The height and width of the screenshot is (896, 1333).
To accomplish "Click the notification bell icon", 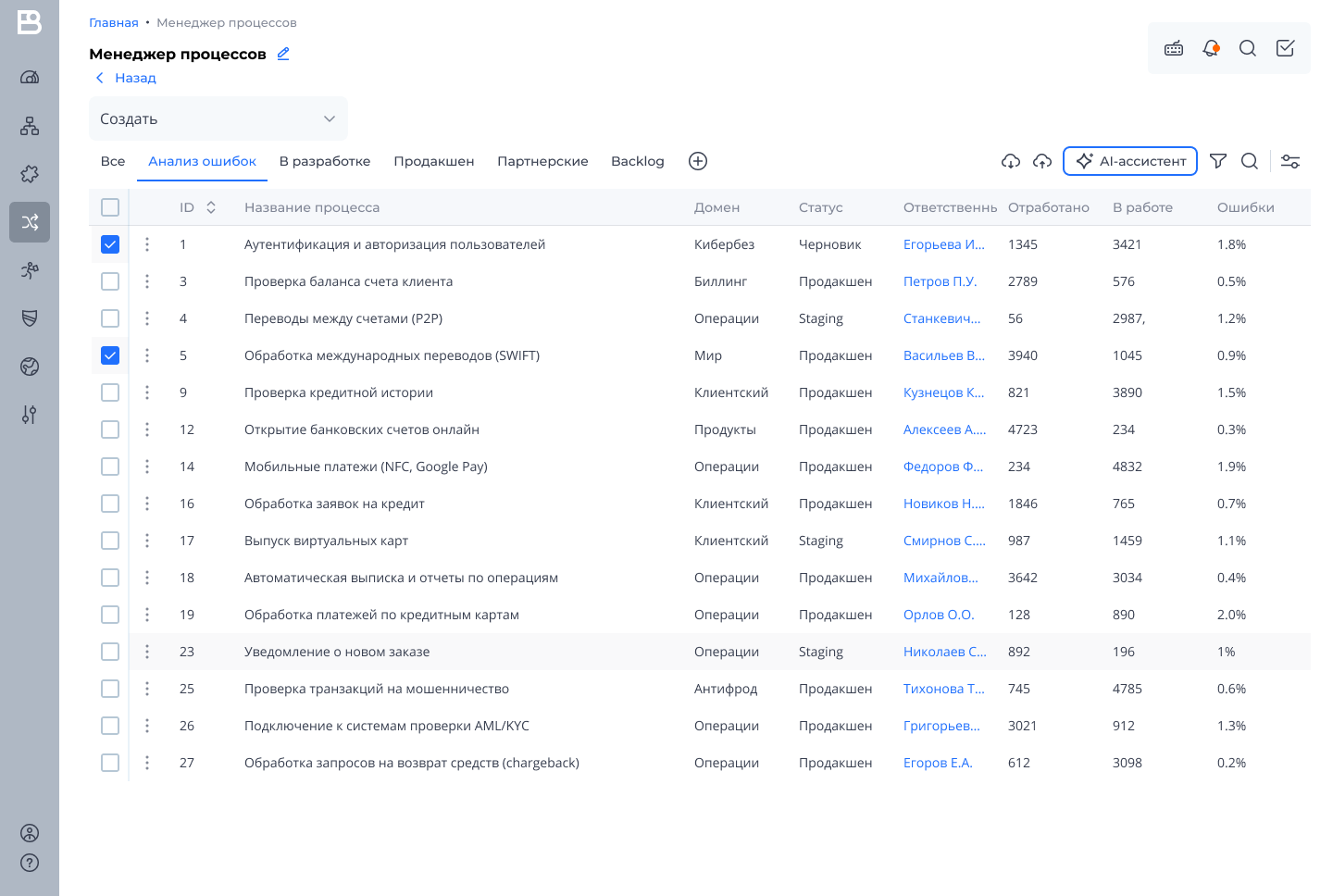I will [1211, 48].
